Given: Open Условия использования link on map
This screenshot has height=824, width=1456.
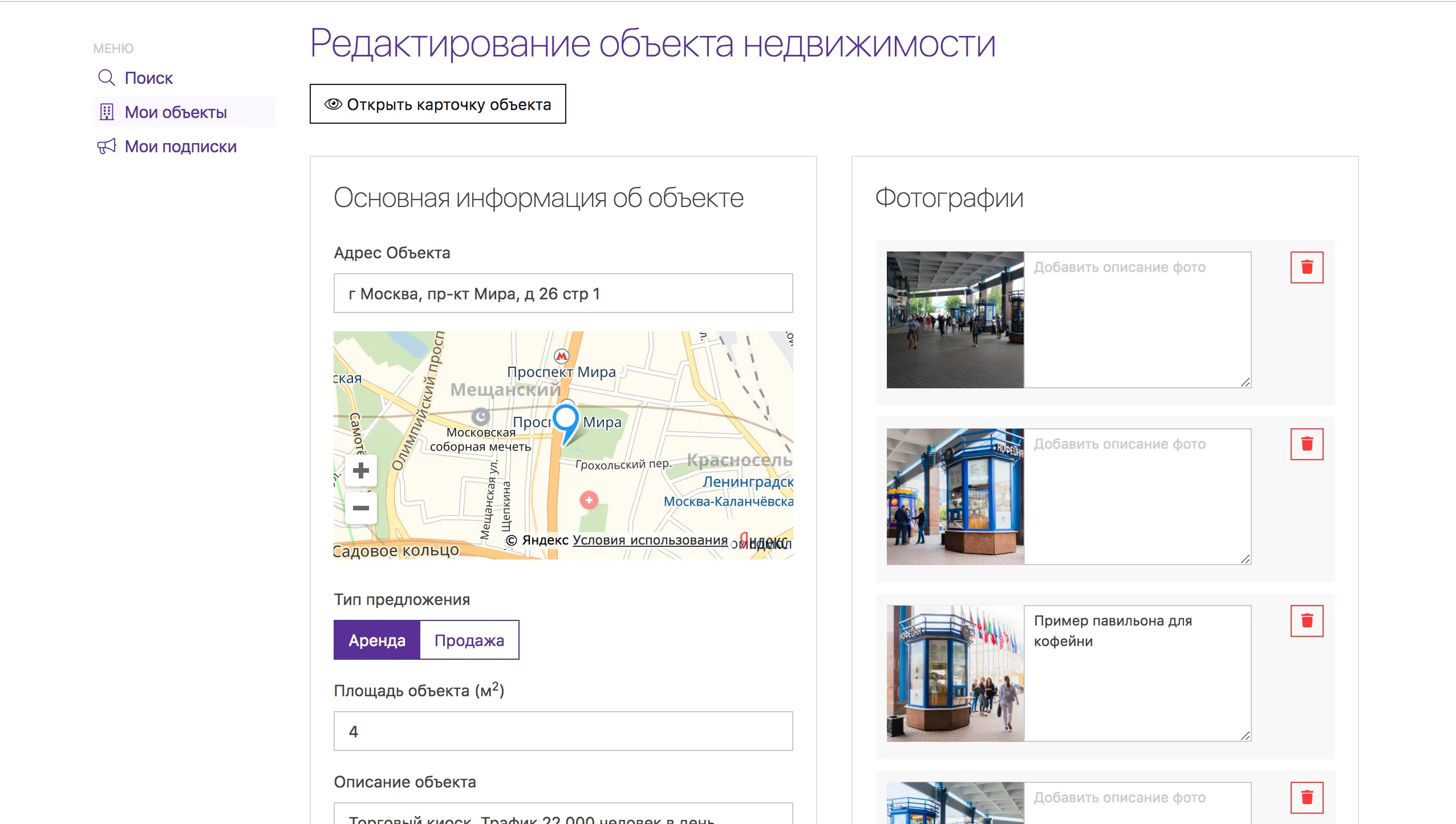Looking at the screenshot, I should (650, 540).
